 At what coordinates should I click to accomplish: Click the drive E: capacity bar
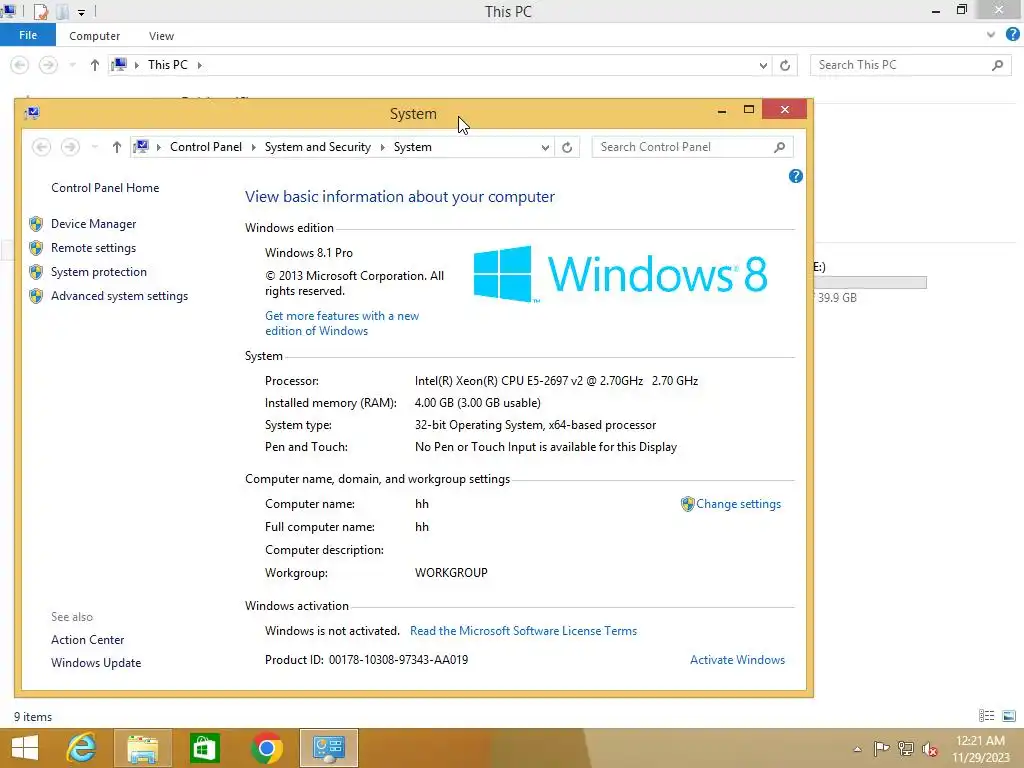[870, 283]
